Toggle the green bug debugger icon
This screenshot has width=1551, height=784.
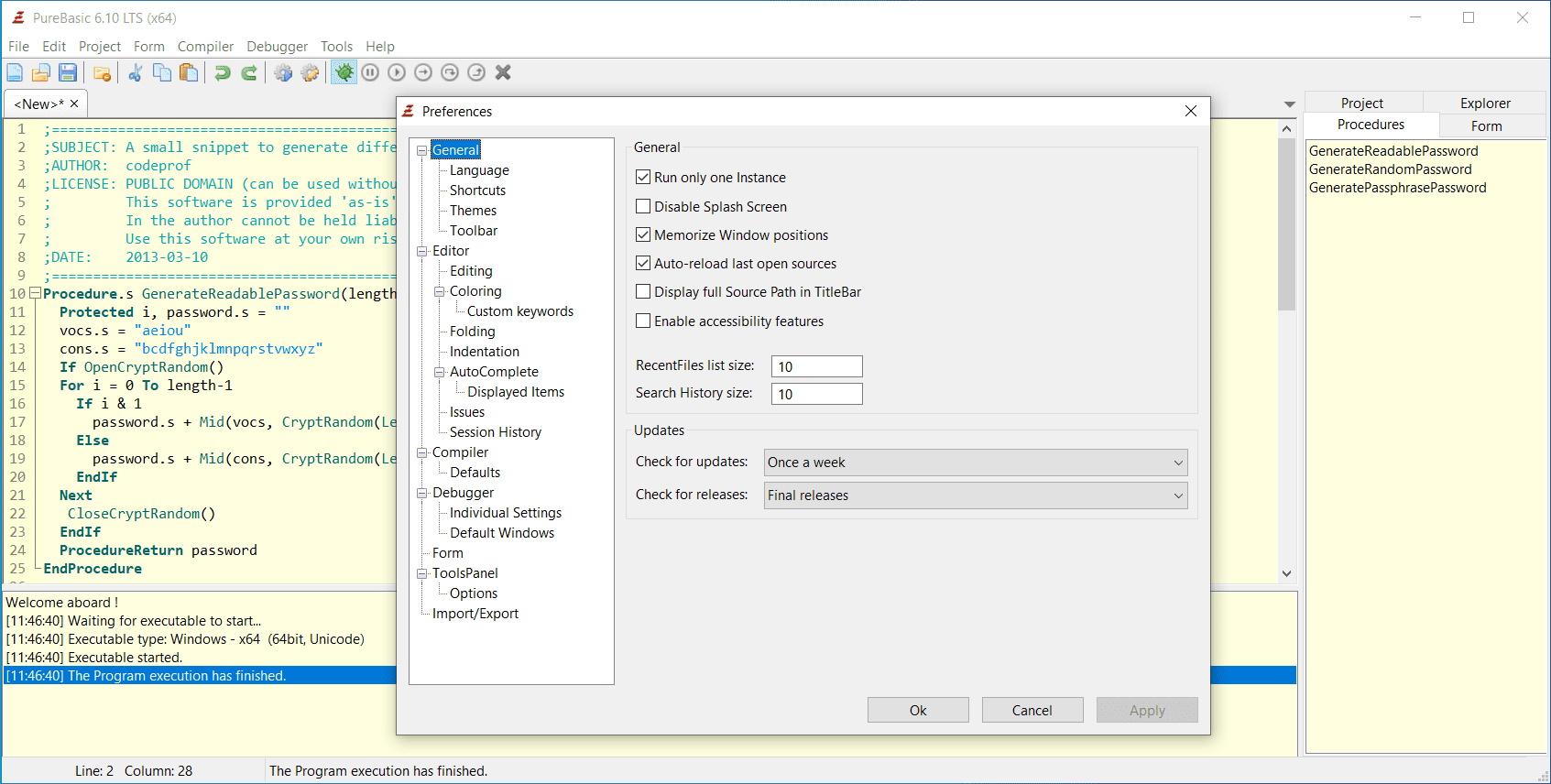[x=344, y=73]
